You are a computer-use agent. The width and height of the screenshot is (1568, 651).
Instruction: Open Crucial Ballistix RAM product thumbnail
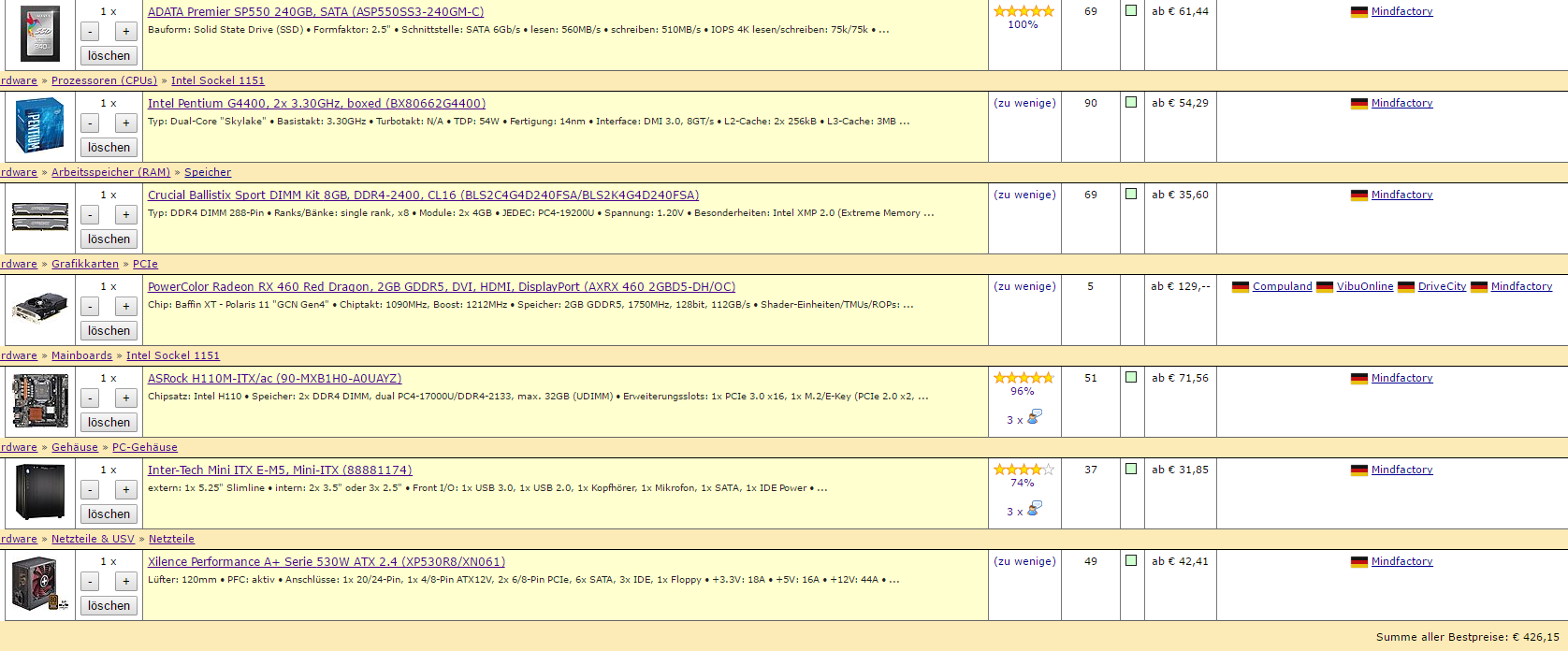(40, 216)
